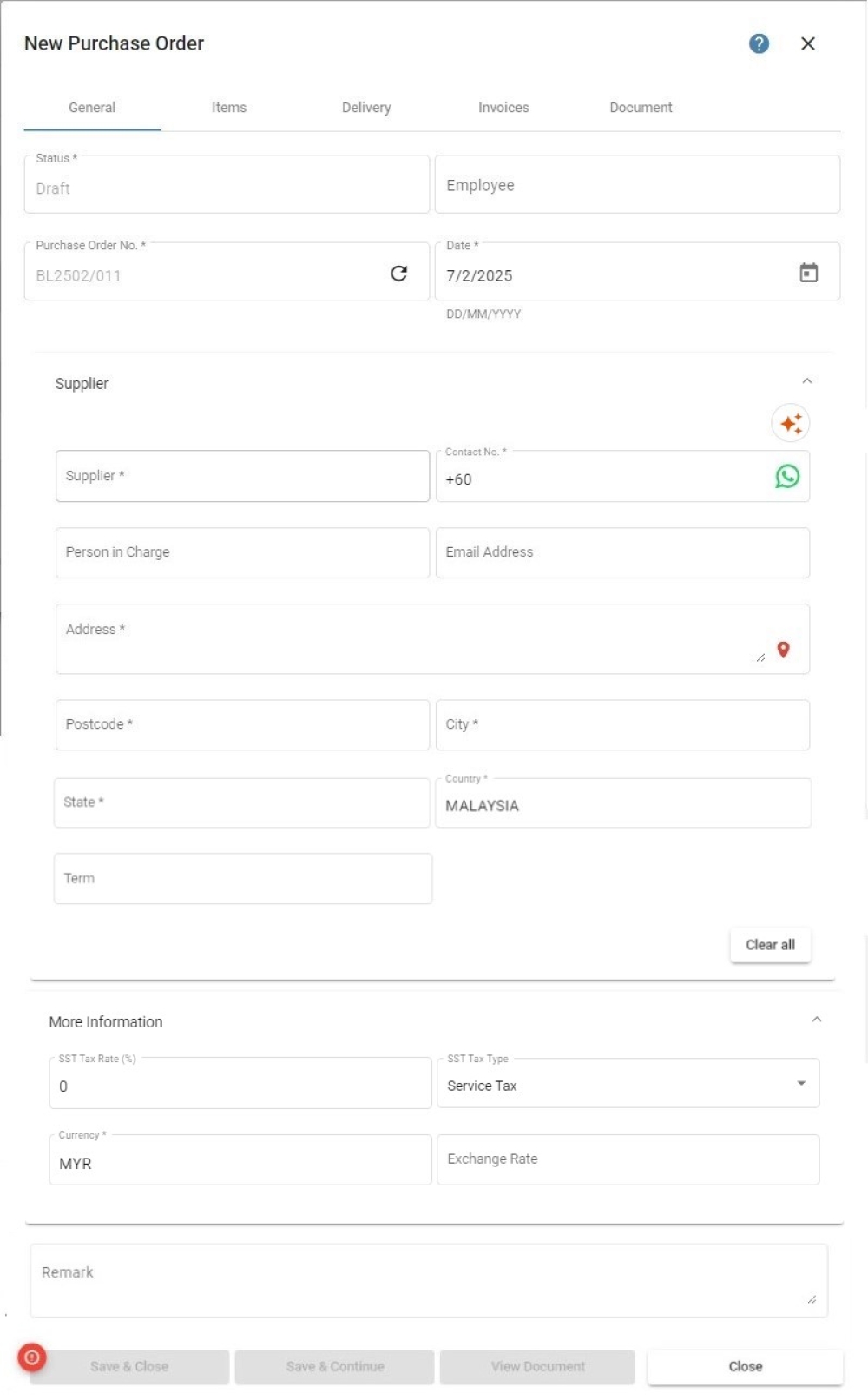Click the WhatsApp icon in Contact No.
The width and height of the screenshot is (868, 1400).
(x=787, y=476)
